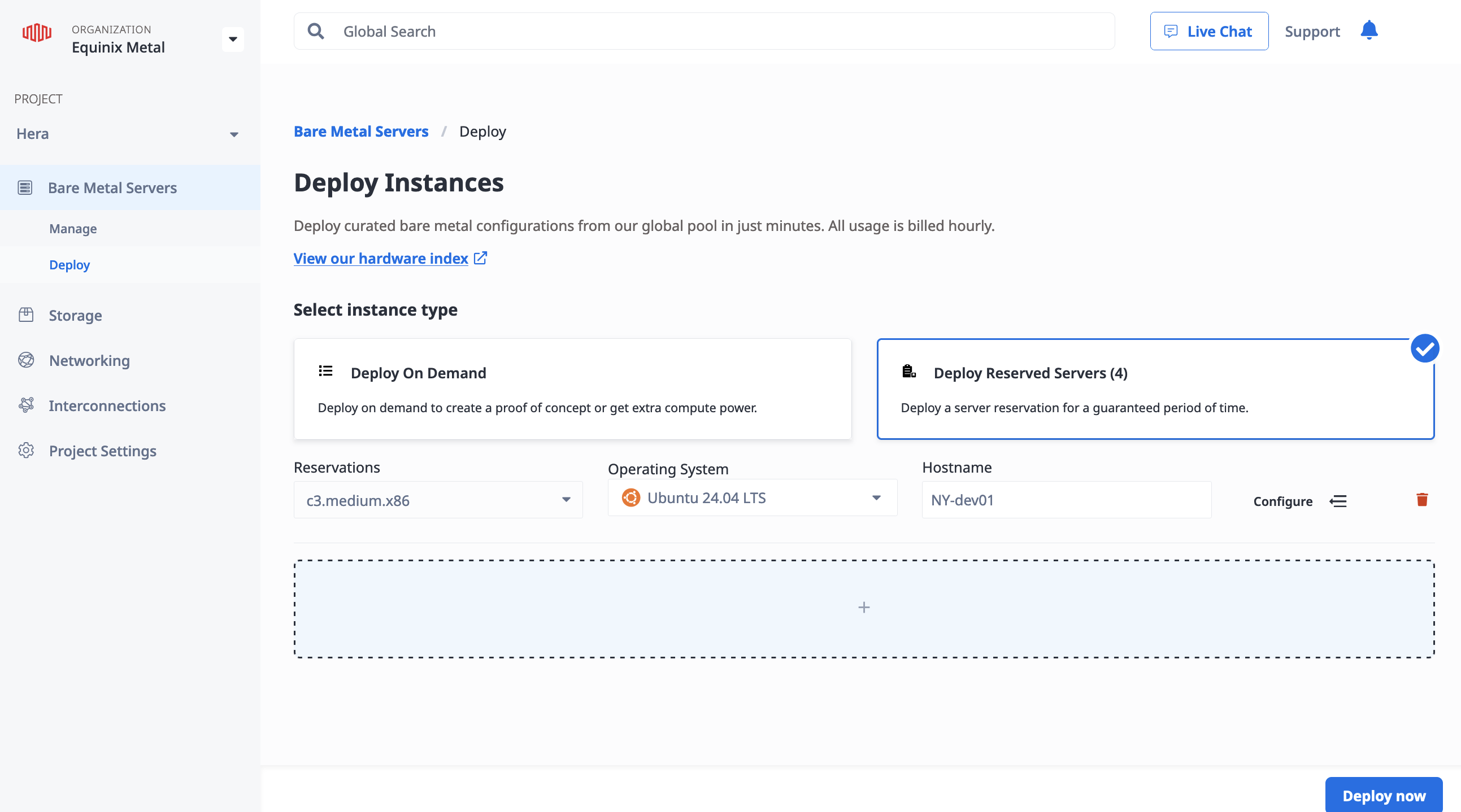Open notifications bell
Image resolution: width=1461 pixels, height=812 pixels.
1368,30
